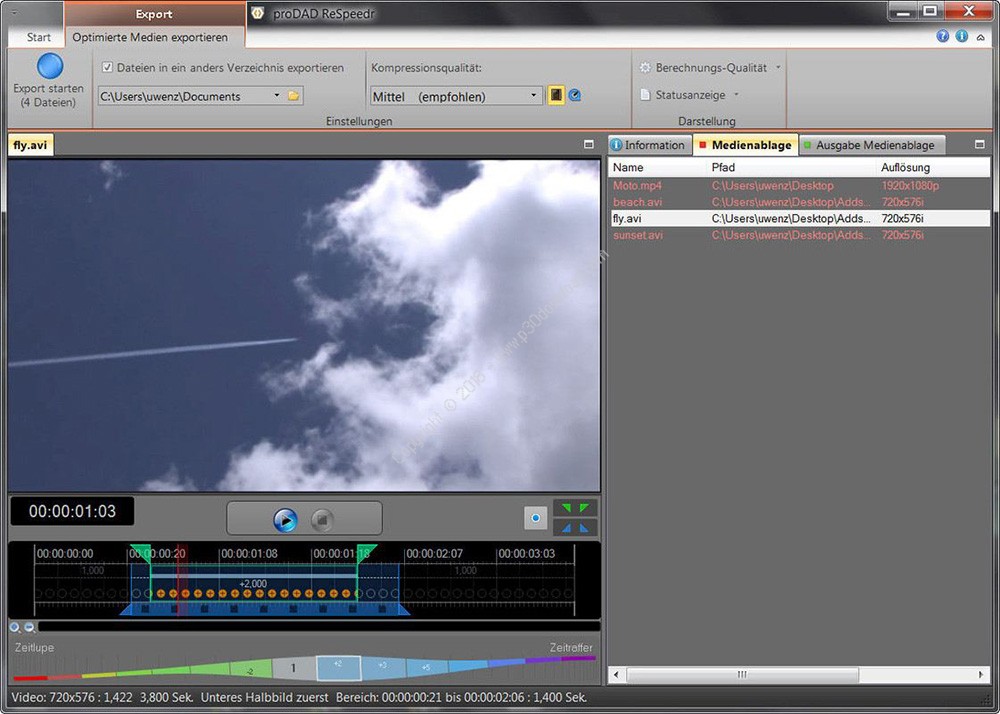Image resolution: width=1000 pixels, height=714 pixels.
Task: Click the blue info icon in title area
Action: tap(962, 36)
